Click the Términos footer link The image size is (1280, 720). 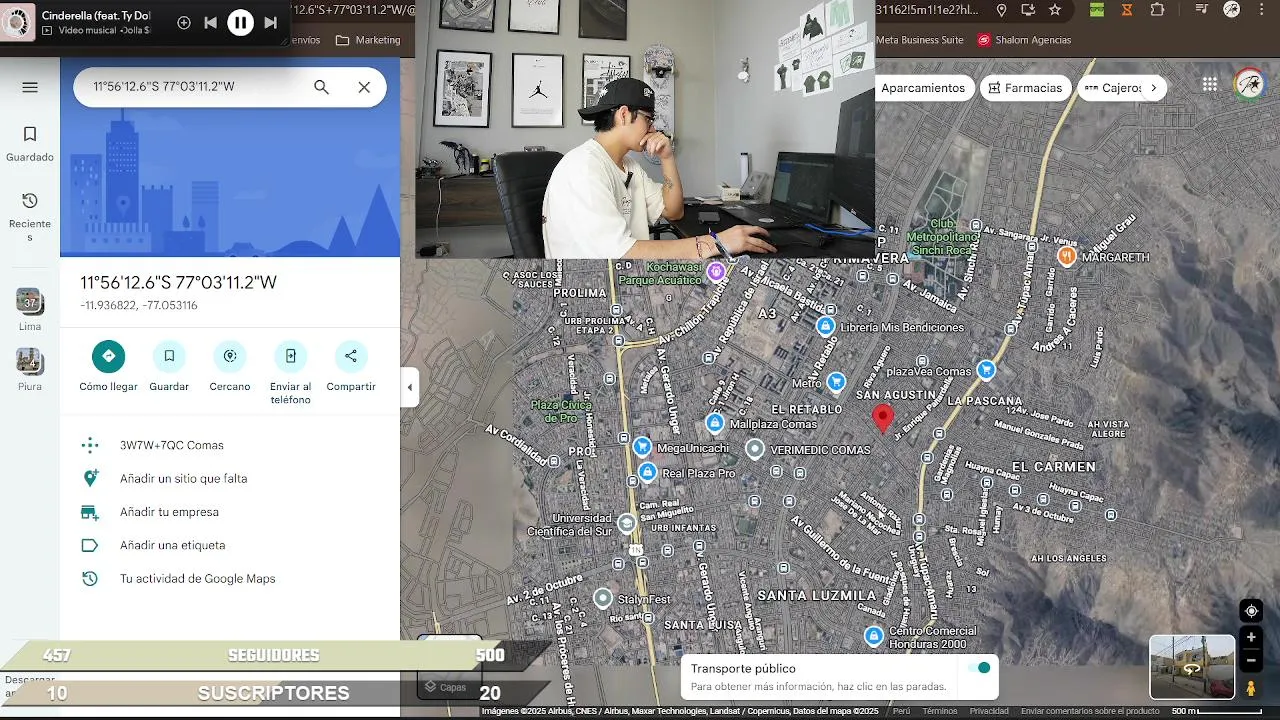click(x=939, y=711)
